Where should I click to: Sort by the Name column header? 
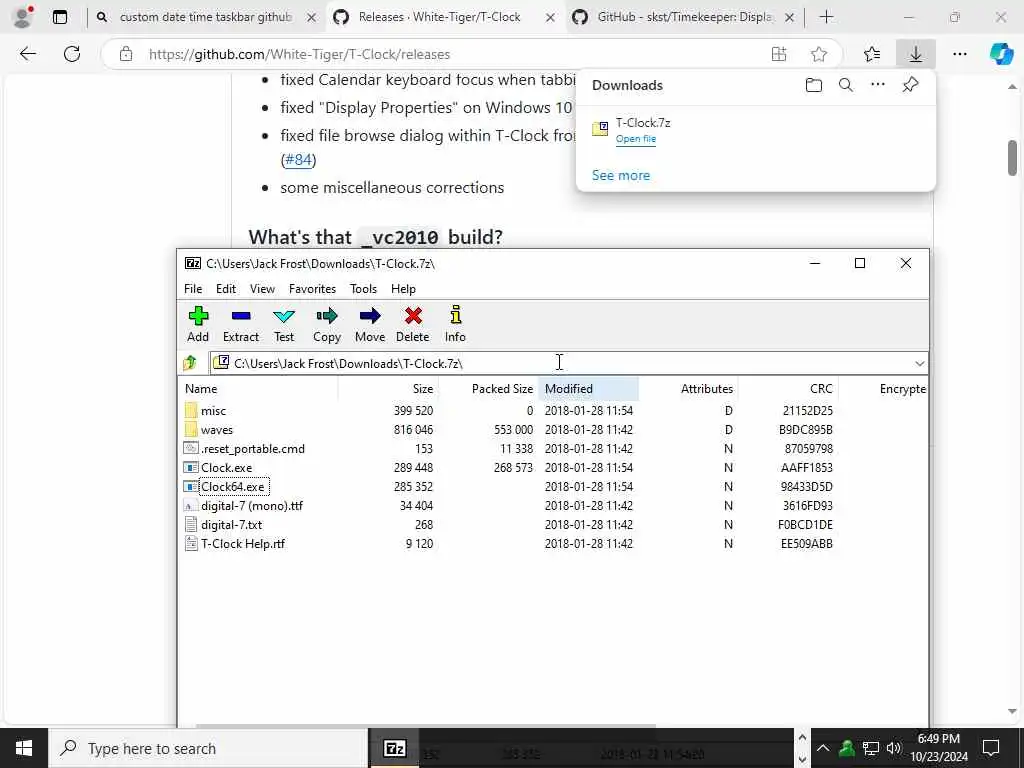[259, 389]
